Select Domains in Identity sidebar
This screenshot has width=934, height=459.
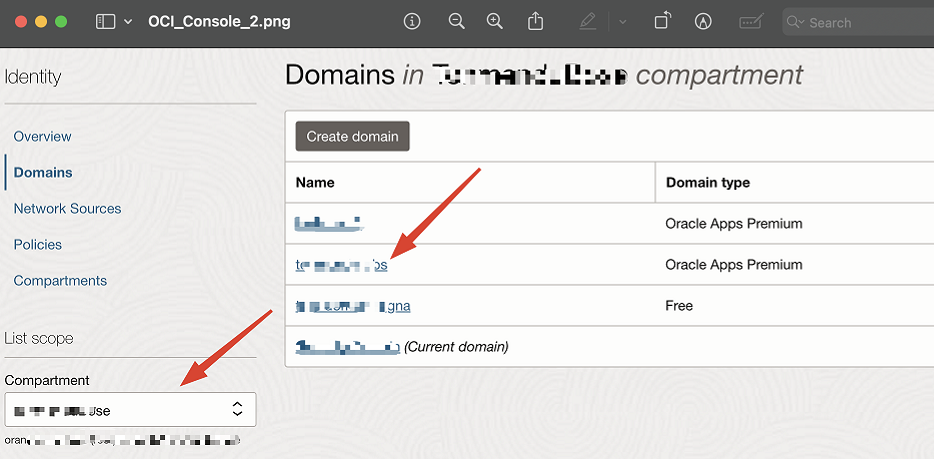pyautogui.click(x=43, y=173)
